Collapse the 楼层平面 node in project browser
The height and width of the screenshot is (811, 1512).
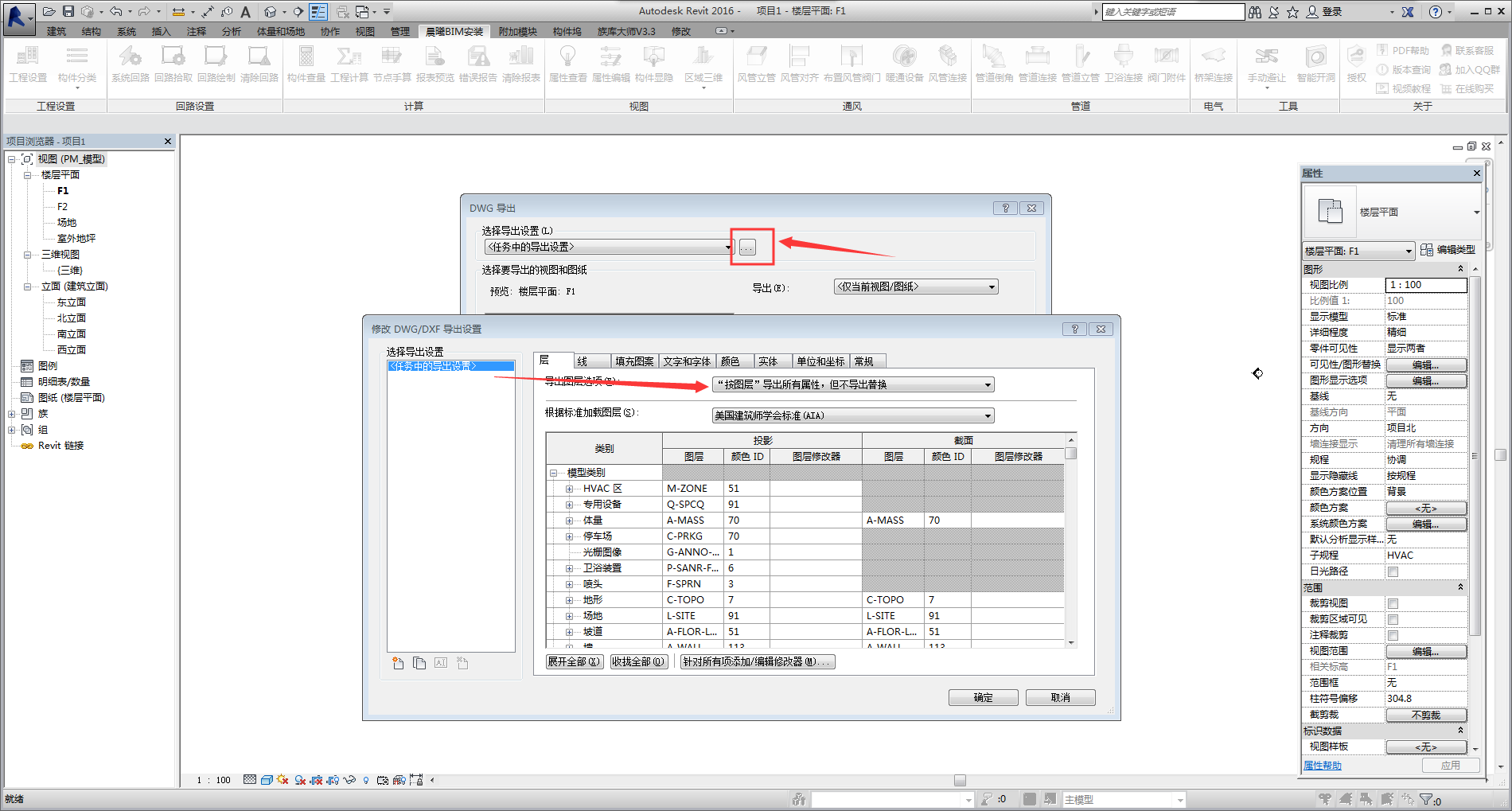point(27,175)
